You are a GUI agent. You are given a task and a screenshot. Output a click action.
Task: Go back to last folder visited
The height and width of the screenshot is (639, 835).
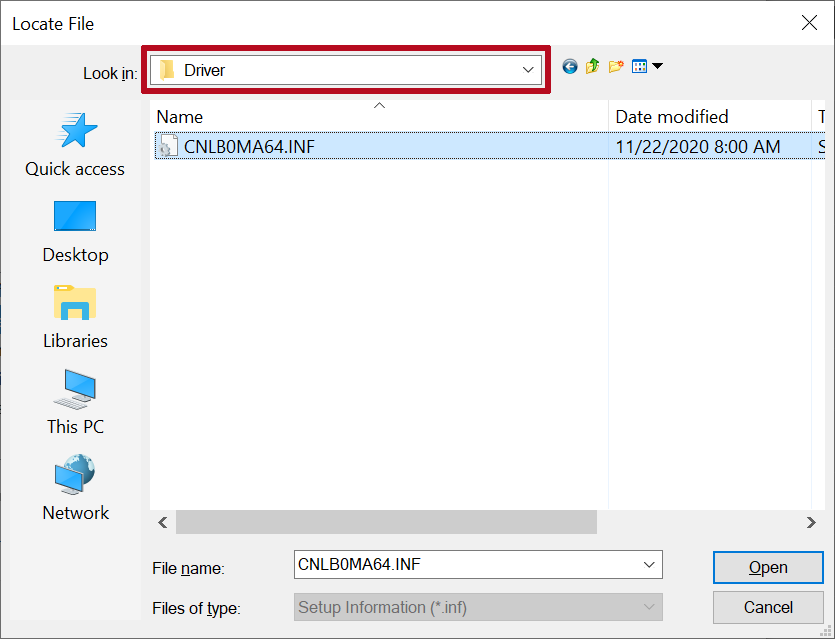(570, 67)
